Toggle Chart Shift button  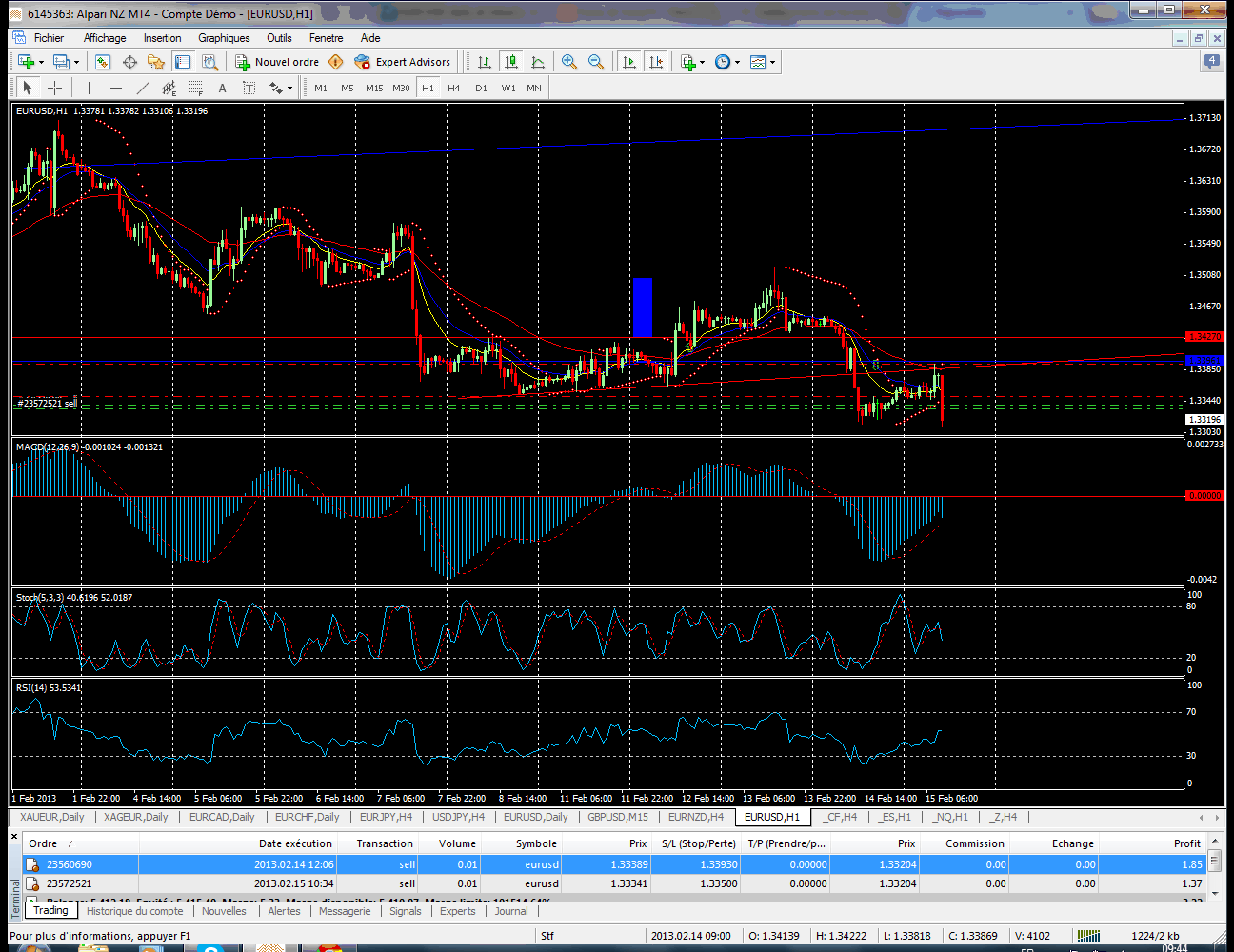[656, 62]
